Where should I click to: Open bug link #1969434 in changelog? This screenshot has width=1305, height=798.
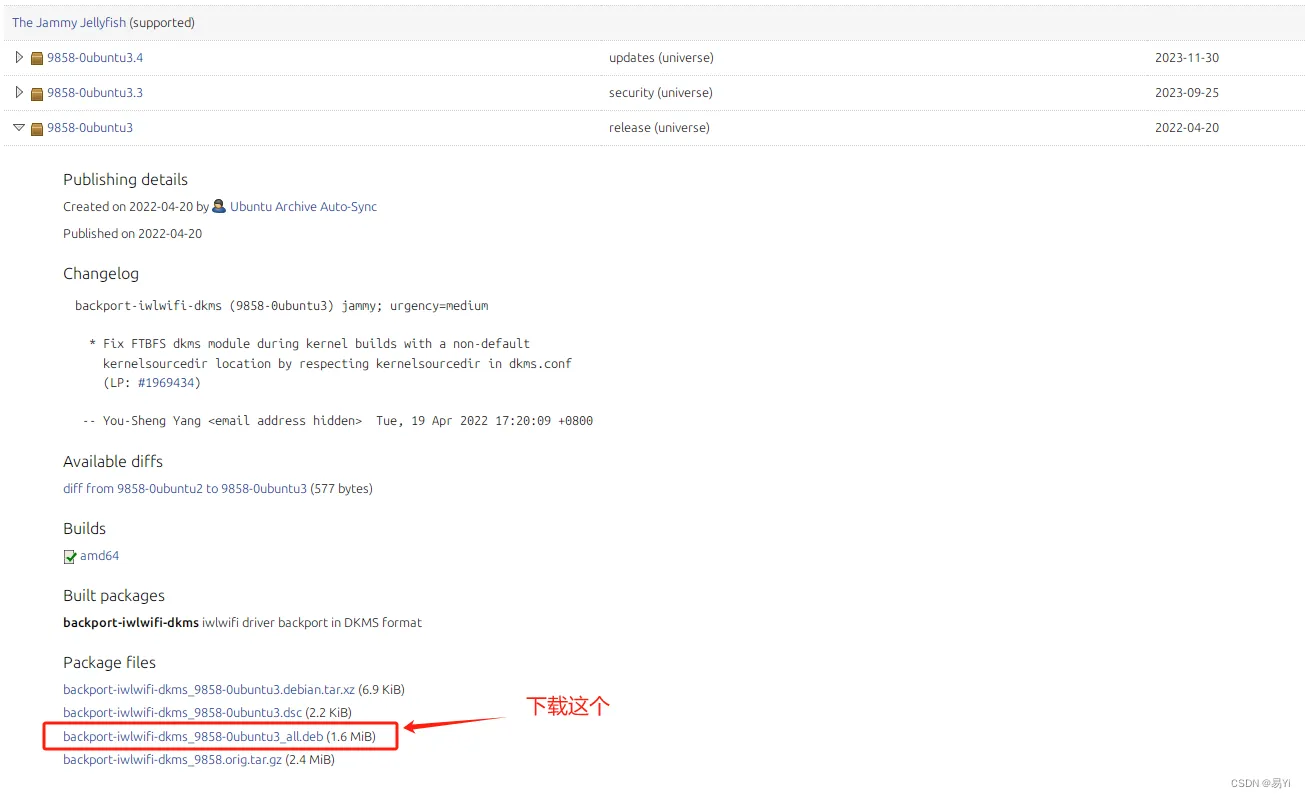(166, 383)
